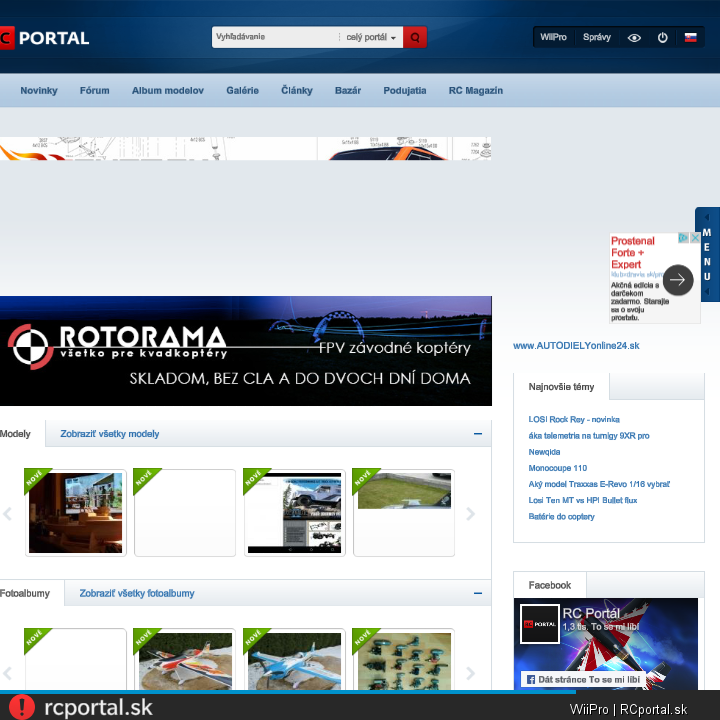Show next fotoalbumy with right arrow
Screen dimensions: 720x720
tap(470, 673)
